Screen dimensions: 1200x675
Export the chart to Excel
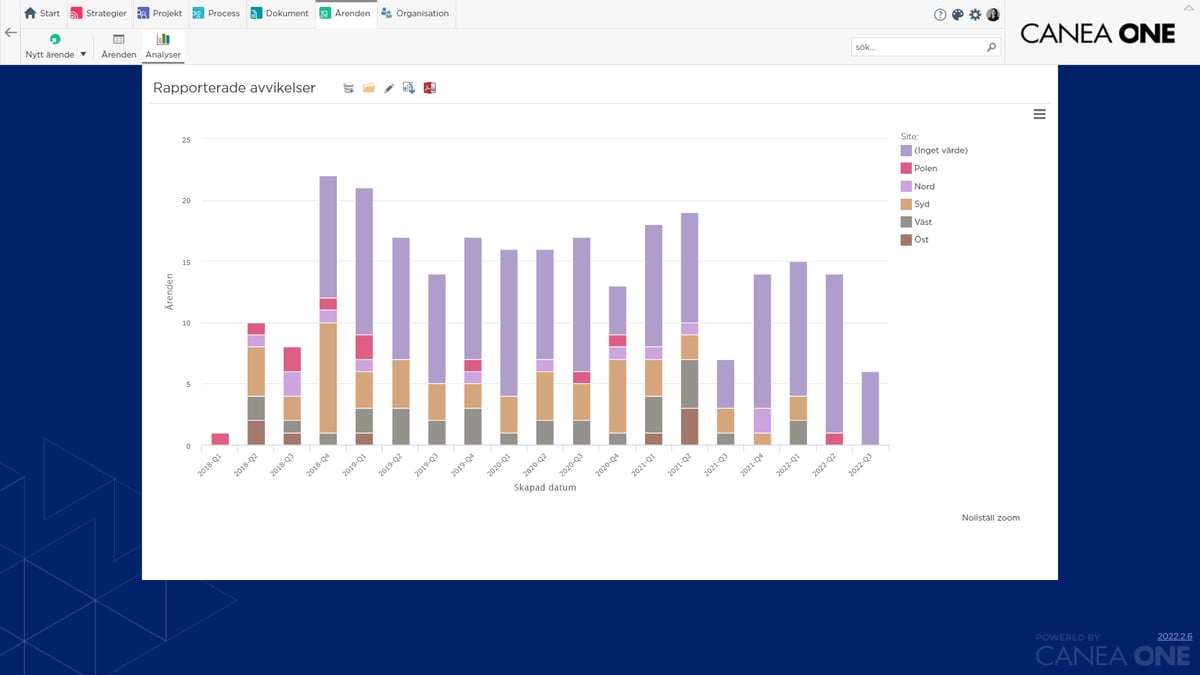tap(408, 87)
